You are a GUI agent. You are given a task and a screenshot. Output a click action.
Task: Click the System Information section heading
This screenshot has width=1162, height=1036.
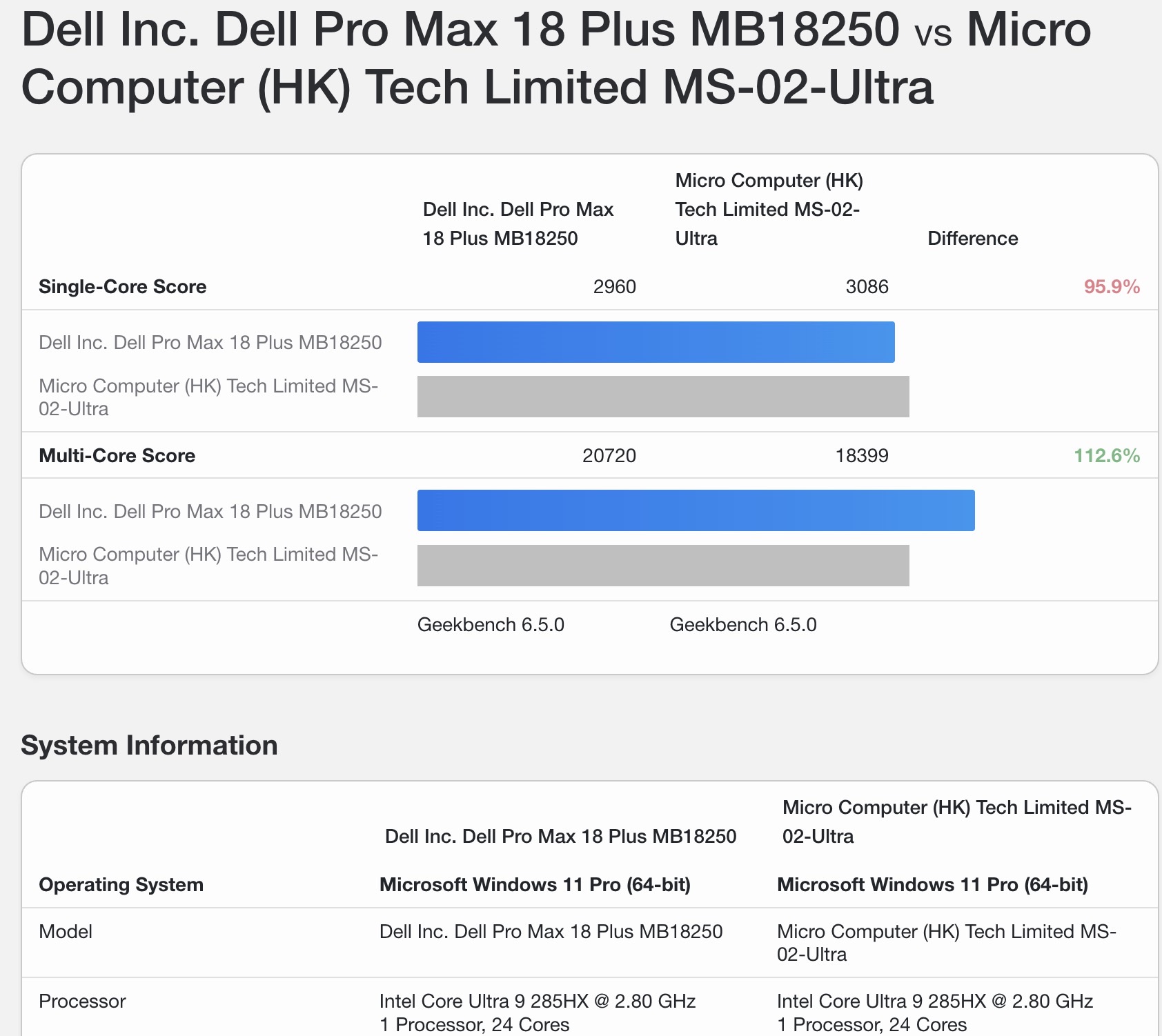(x=149, y=746)
